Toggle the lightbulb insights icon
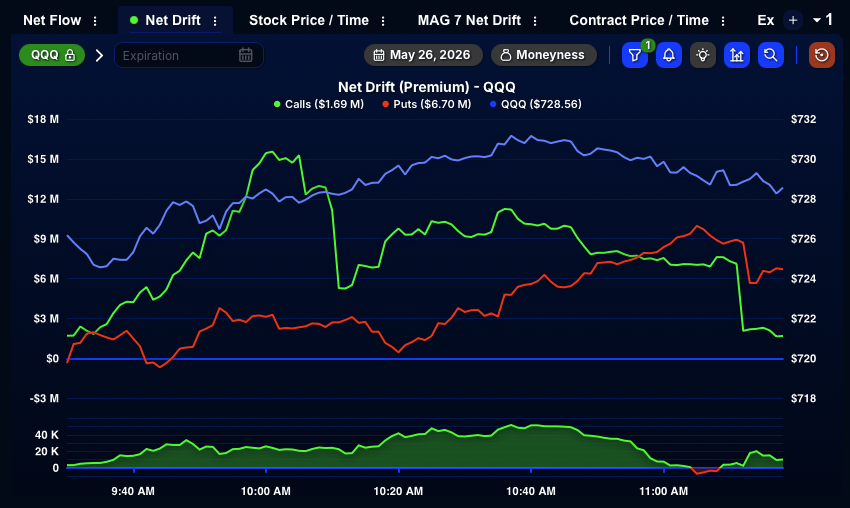 pos(703,55)
